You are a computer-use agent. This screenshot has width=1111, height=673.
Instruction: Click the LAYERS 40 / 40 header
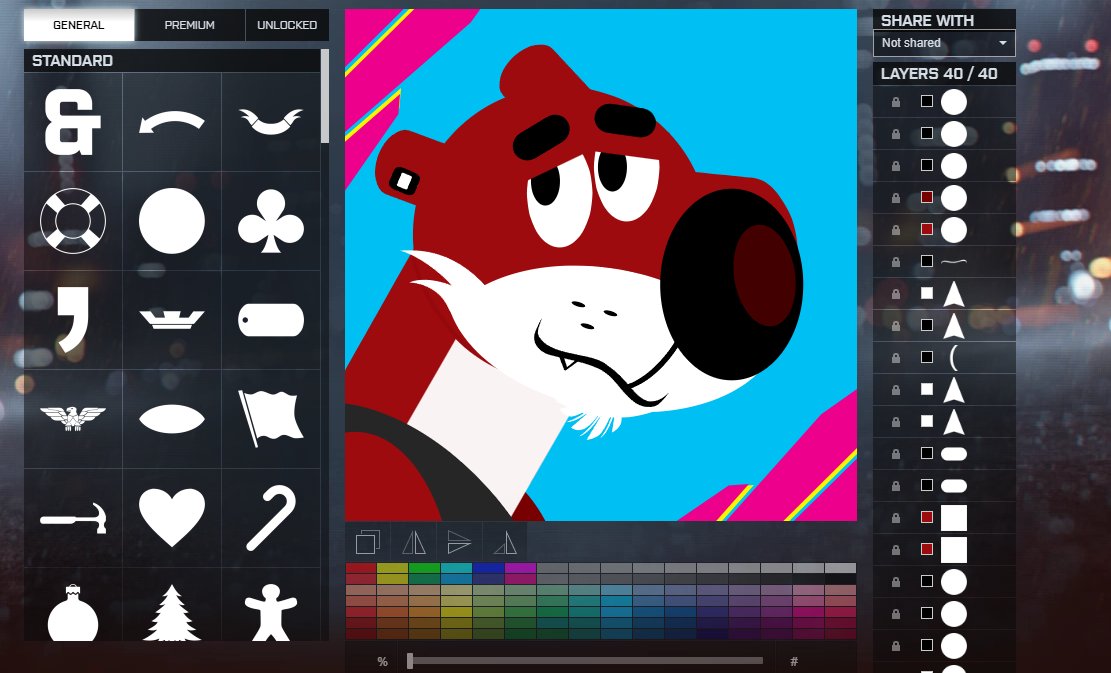[944, 74]
